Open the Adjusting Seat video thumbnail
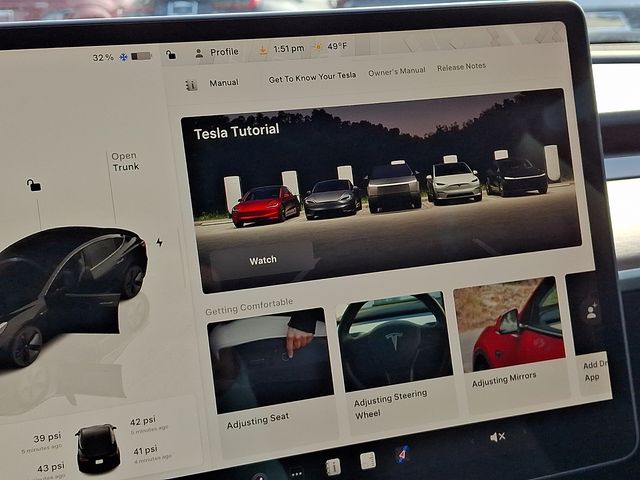This screenshot has height=480, width=640. pyautogui.click(x=268, y=365)
